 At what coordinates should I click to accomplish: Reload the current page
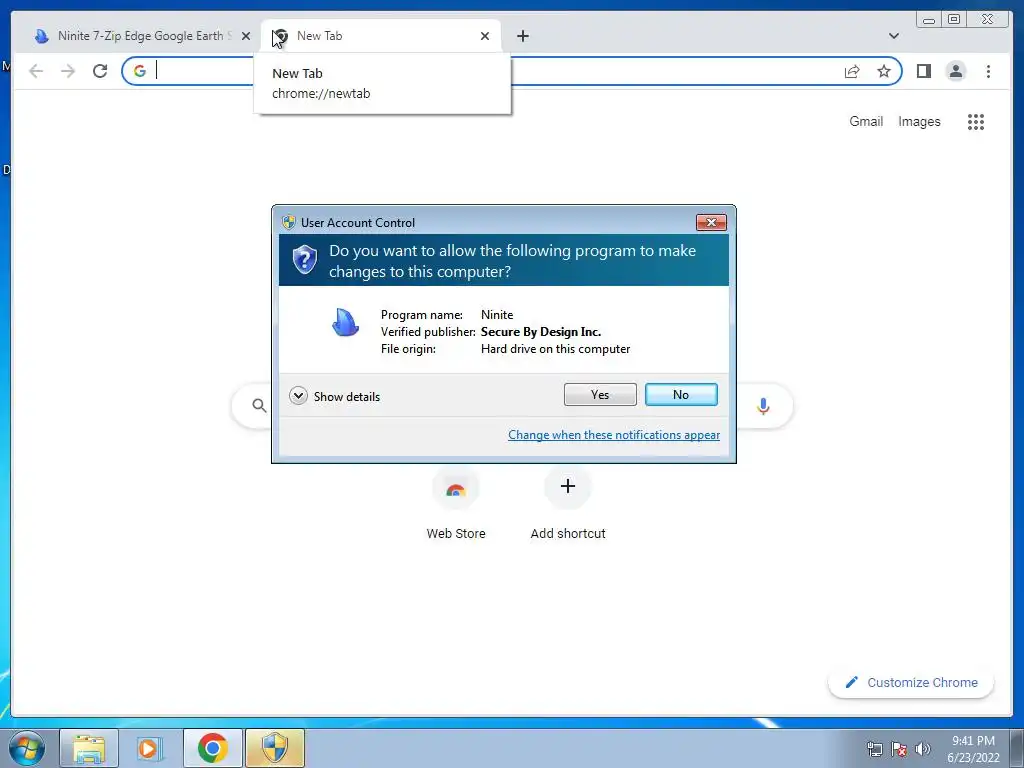[x=99, y=71]
